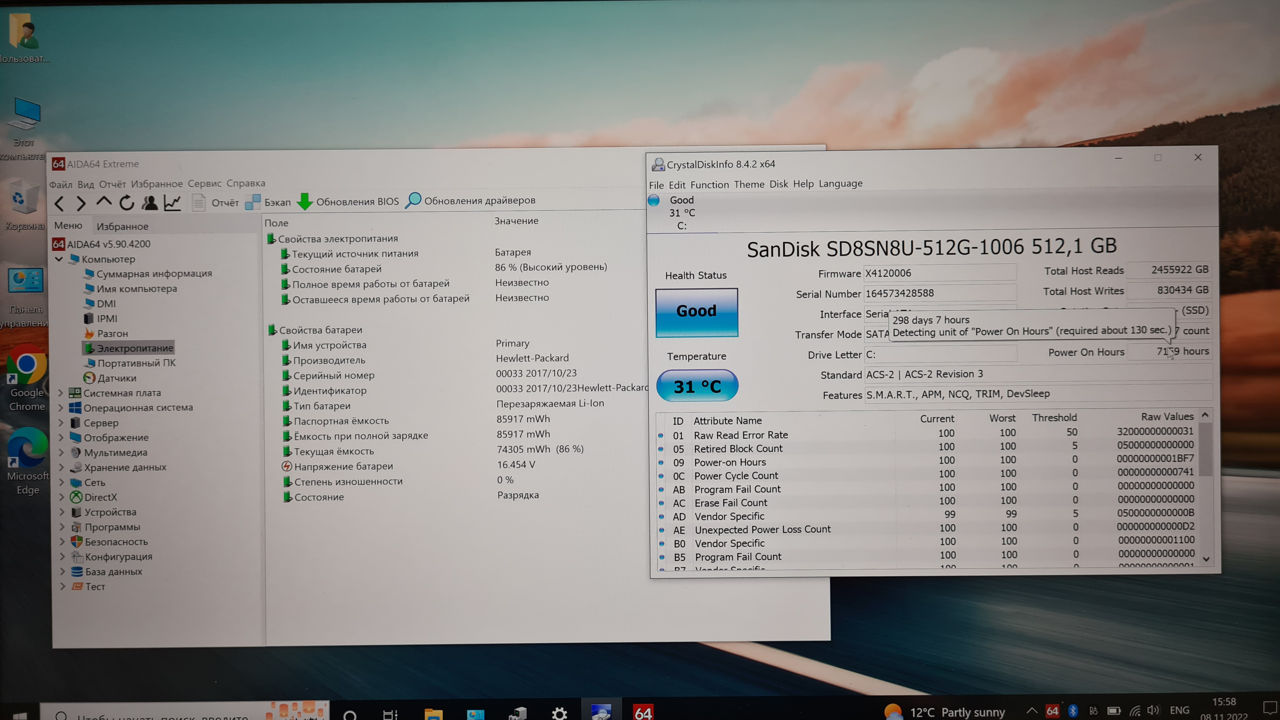1280x720 pixels.
Task: Open the Вид menu in AIDA64
Action: (x=86, y=184)
